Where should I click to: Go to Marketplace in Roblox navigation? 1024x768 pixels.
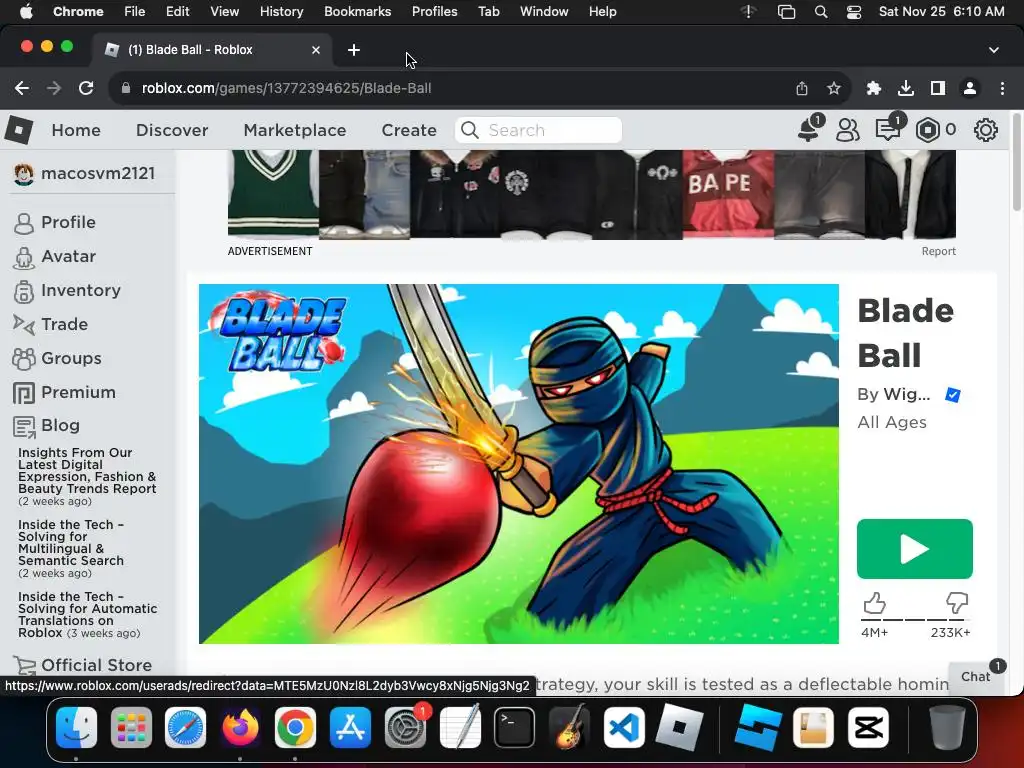[295, 130]
